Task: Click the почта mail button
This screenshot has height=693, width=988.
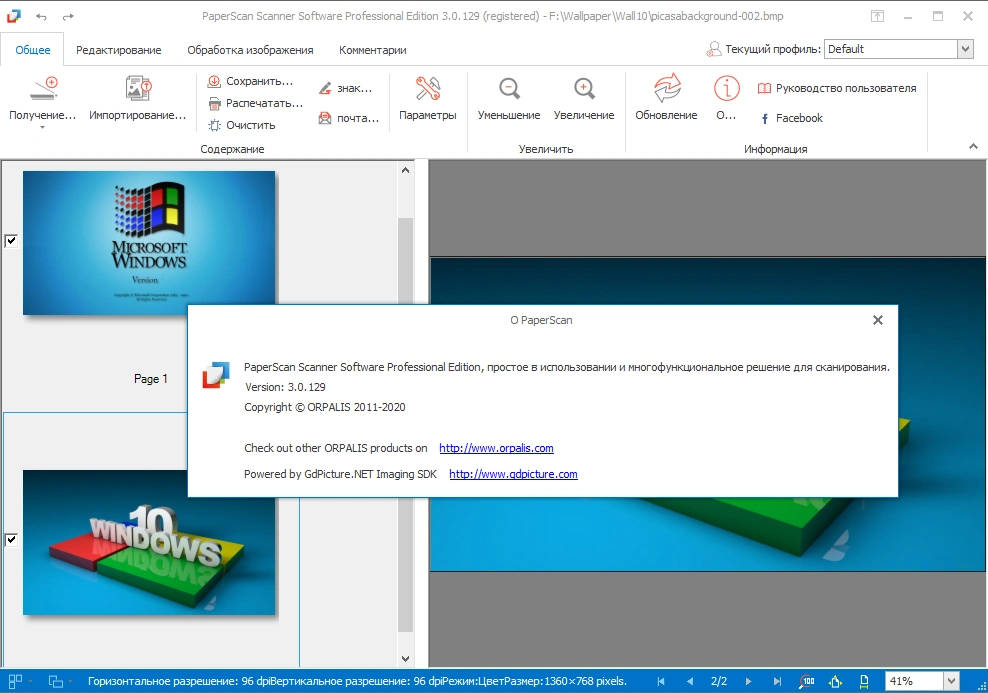Action: pos(348,118)
